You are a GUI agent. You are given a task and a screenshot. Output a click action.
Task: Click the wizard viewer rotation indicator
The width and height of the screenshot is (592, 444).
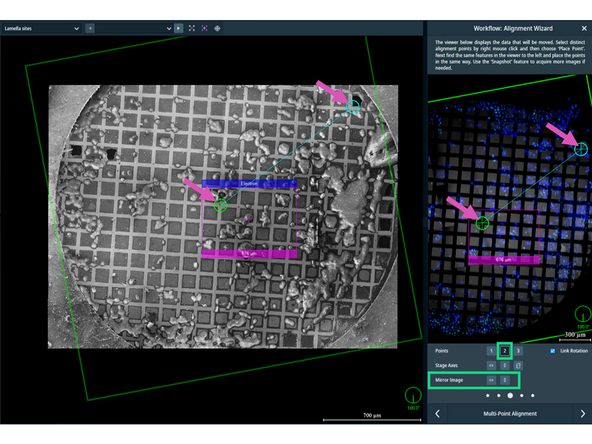click(583, 315)
